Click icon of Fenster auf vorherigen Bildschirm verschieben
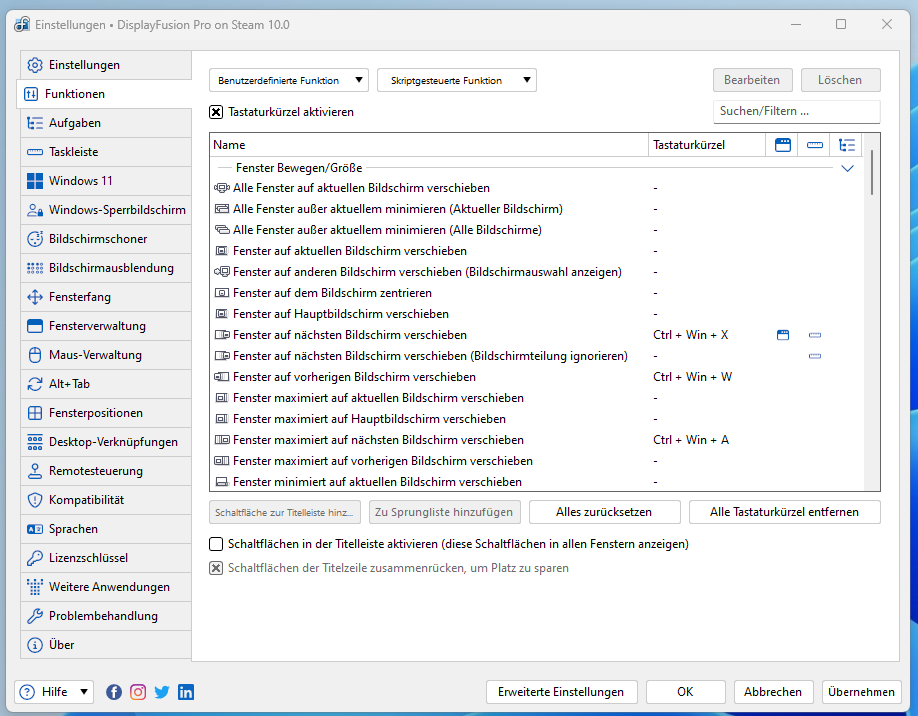Image resolution: width=918 pixels, height=716 pixels. [x=222, y=377]
